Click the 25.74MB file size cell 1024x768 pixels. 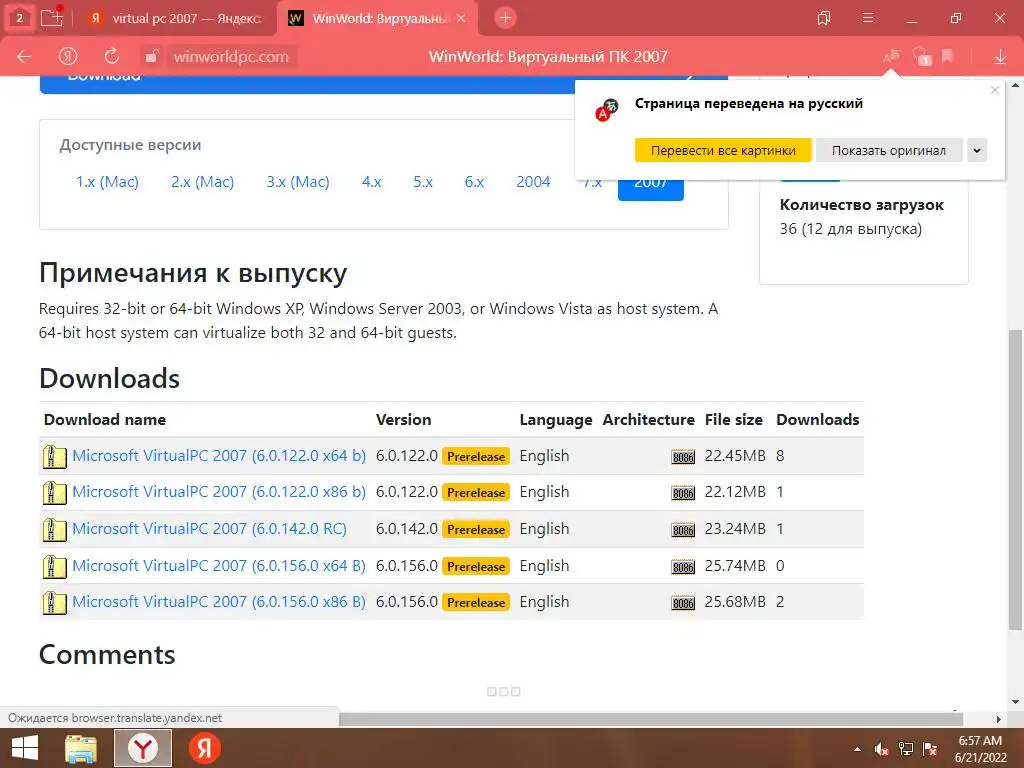(x=735, y=566)
